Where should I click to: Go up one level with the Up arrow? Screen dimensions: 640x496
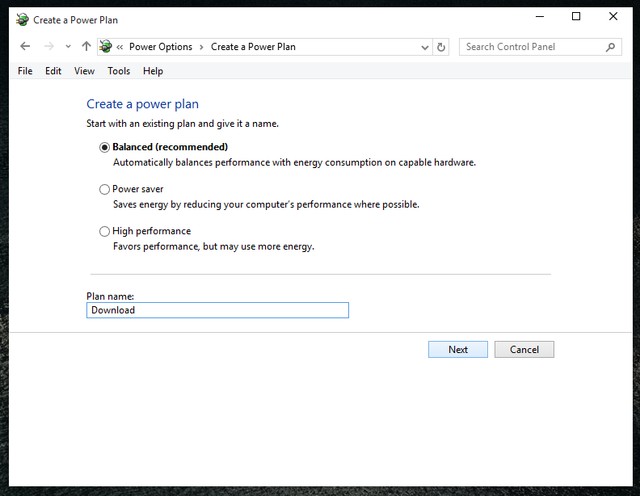coord(86,46)
